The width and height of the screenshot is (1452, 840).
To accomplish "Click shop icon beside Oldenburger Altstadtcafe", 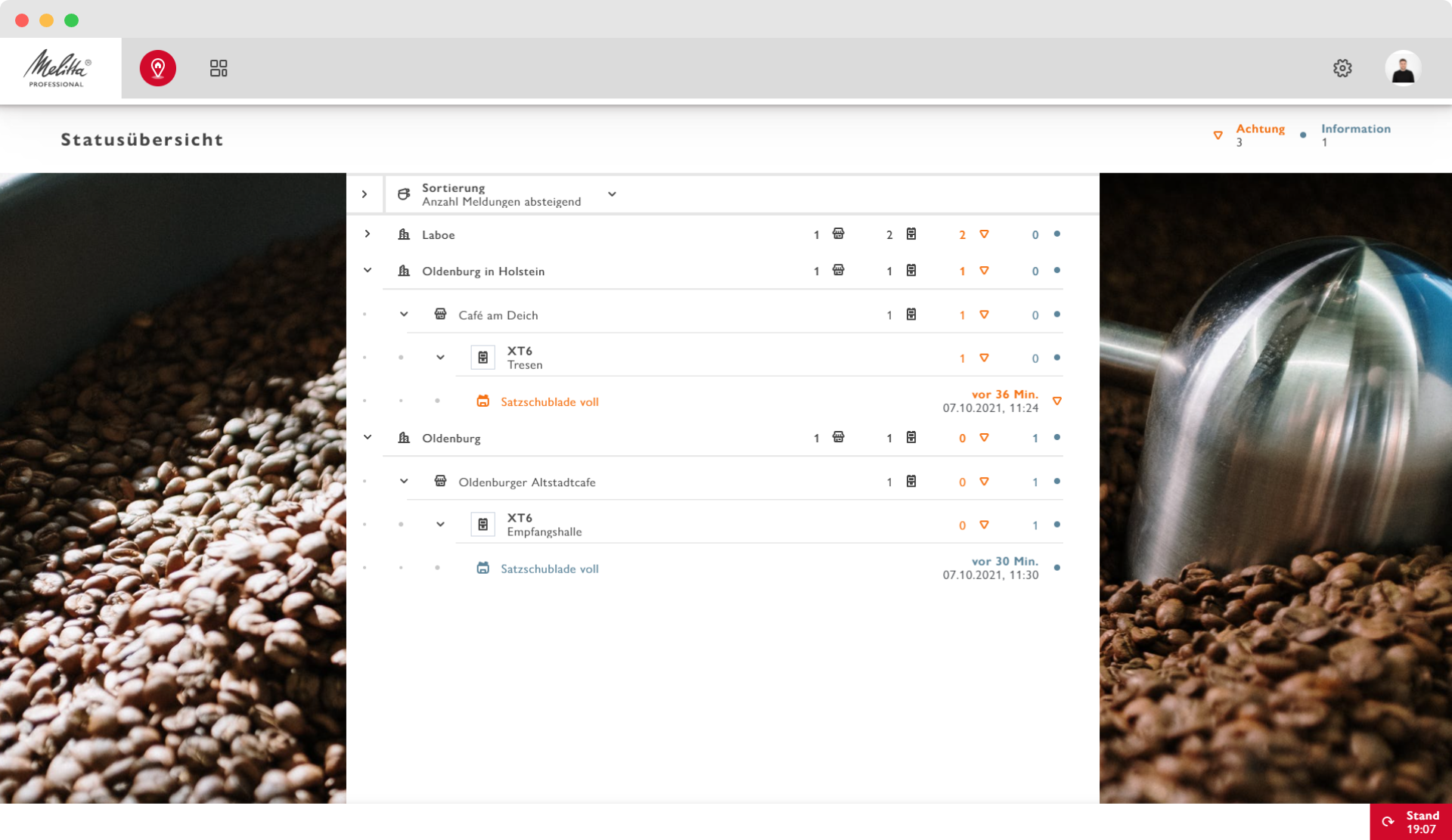I will click(x=440, y=481).
